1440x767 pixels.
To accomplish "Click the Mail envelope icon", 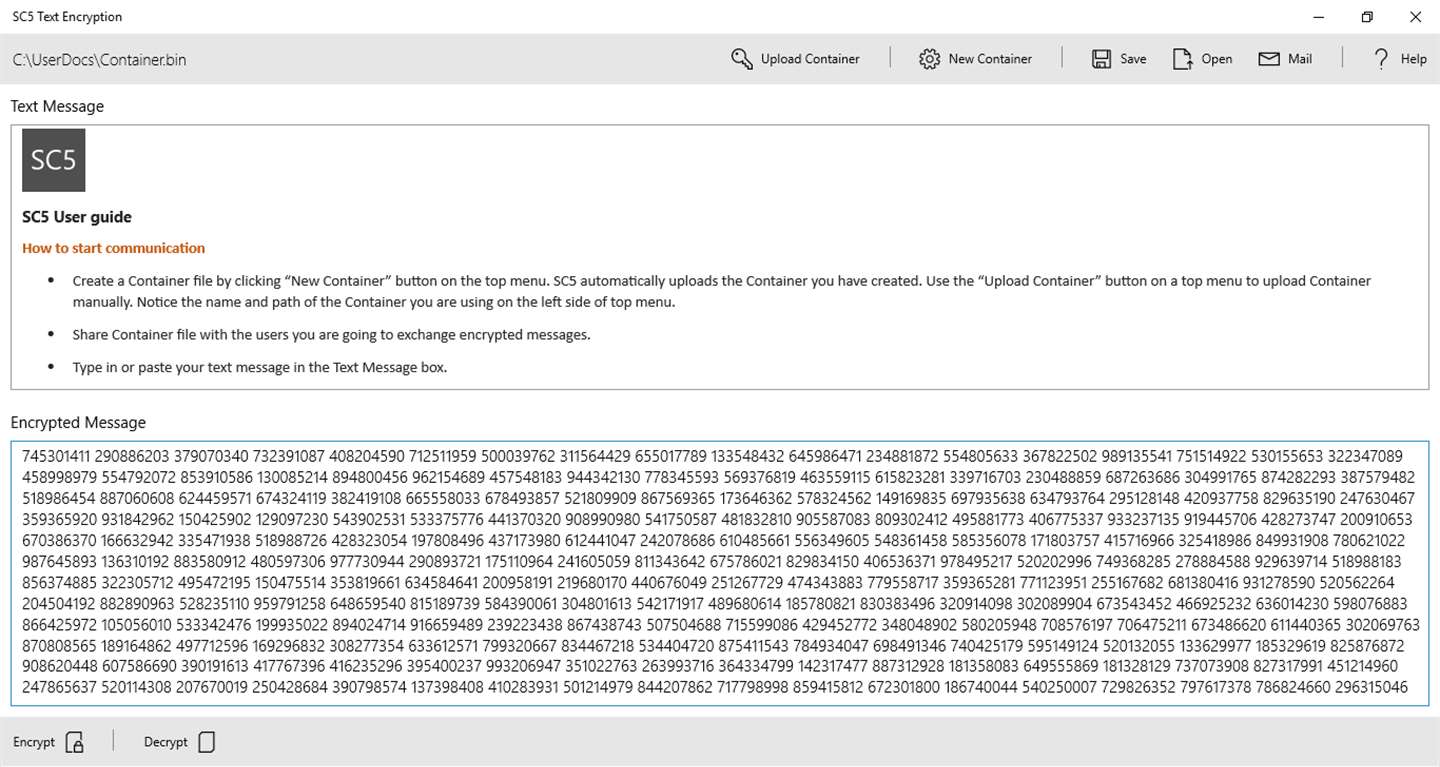I will pos(1269,59).
